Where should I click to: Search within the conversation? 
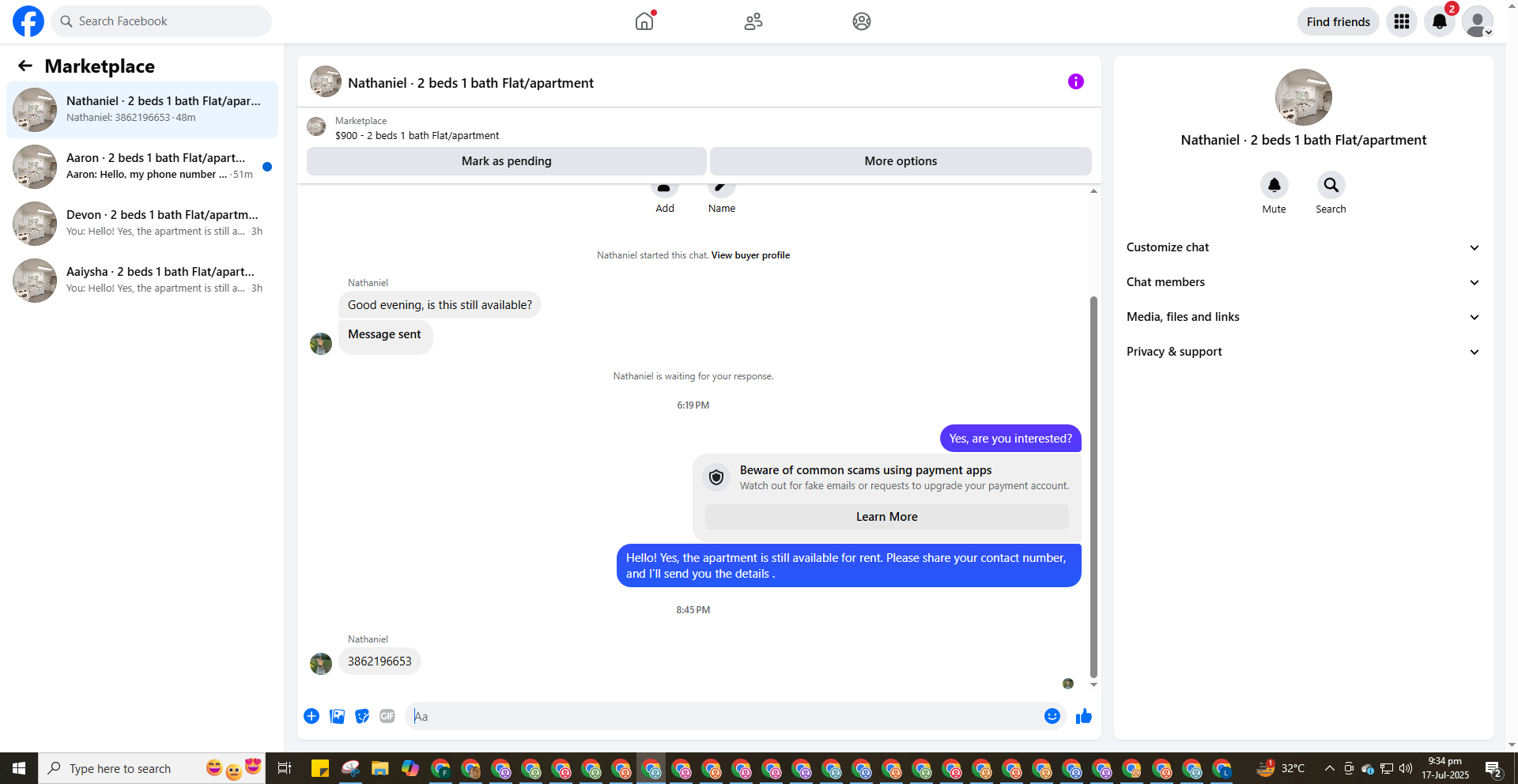click(x=1331, y=185)
